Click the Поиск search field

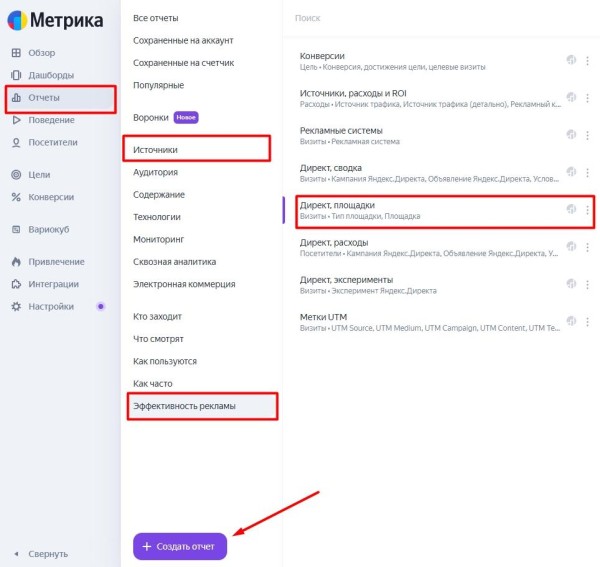point(440,18)
